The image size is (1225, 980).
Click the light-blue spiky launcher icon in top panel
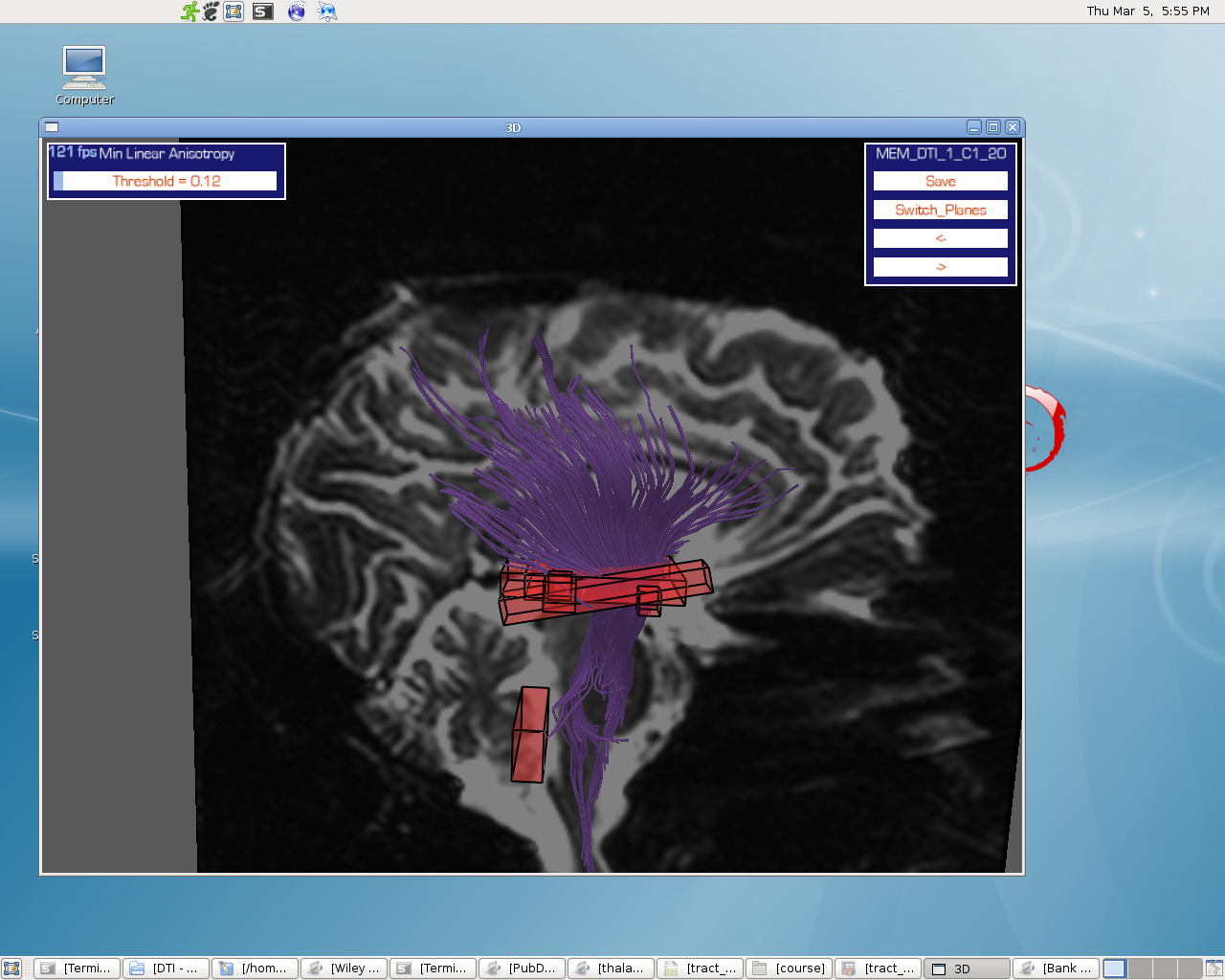coord(327,11)
